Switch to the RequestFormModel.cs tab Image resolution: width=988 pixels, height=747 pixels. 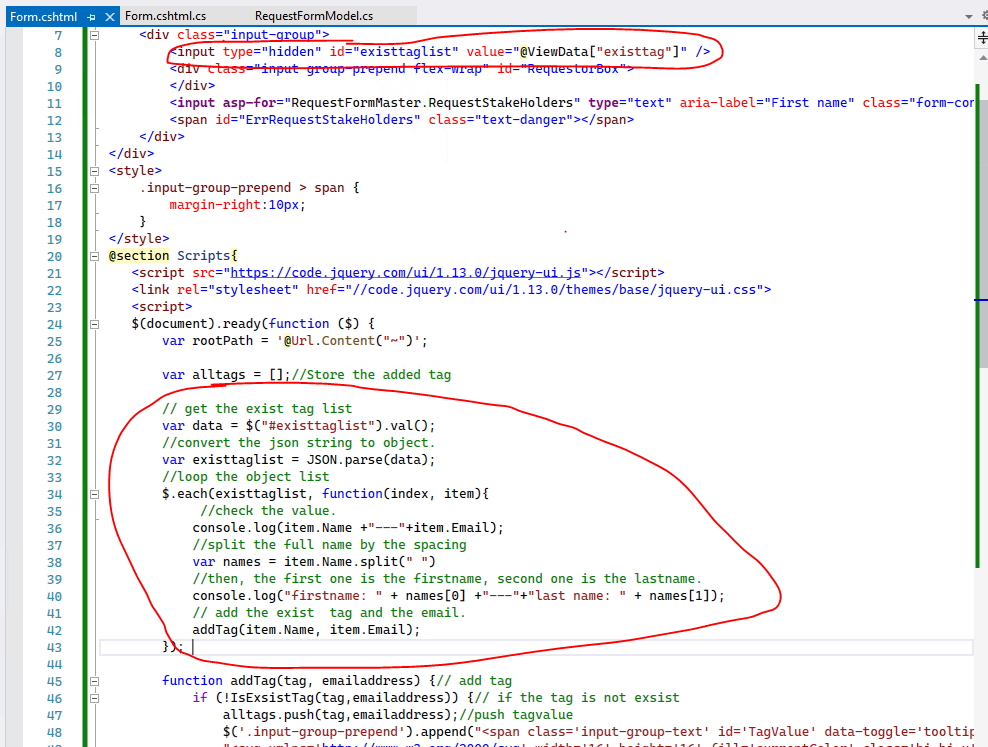point(314,16)
